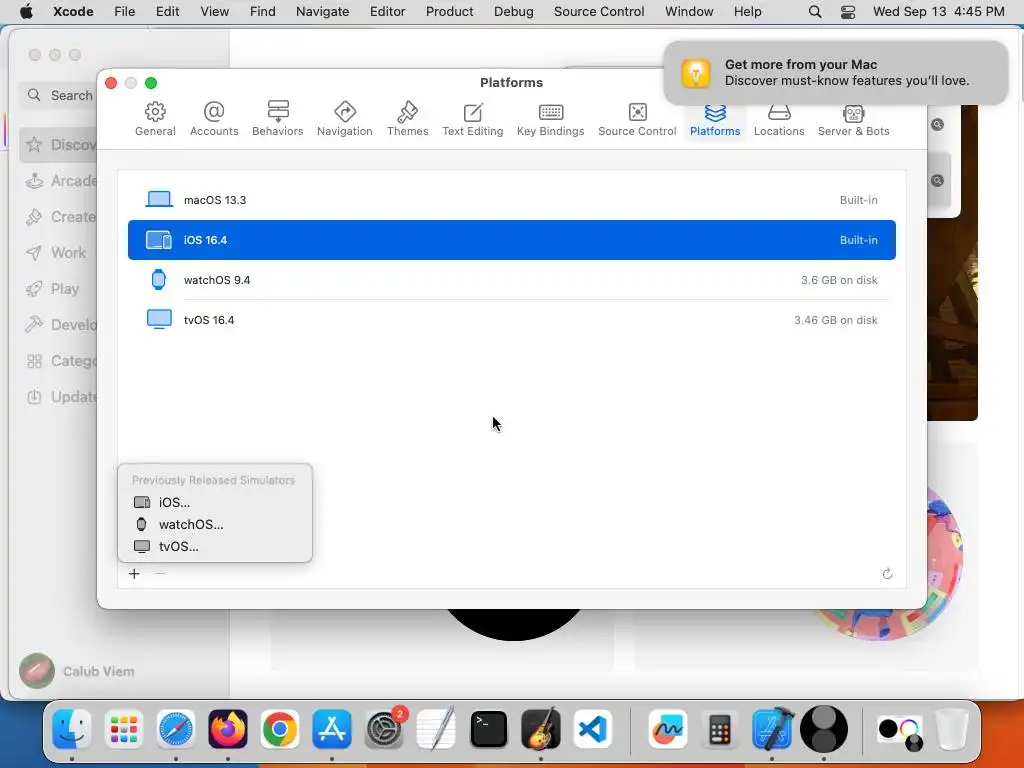Screen dimensions: 1024x768
Task: Click the plus add platform button
Action: coord(134,573)
